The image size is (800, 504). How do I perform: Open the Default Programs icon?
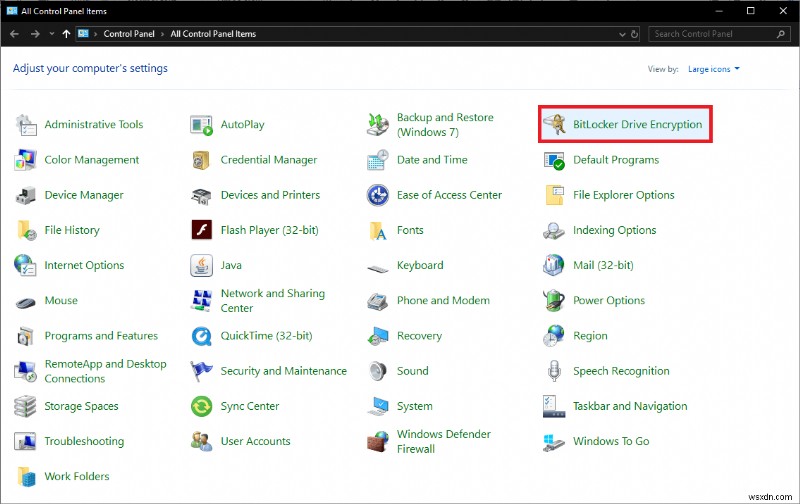pyautogui.click(x=554, y=160)
